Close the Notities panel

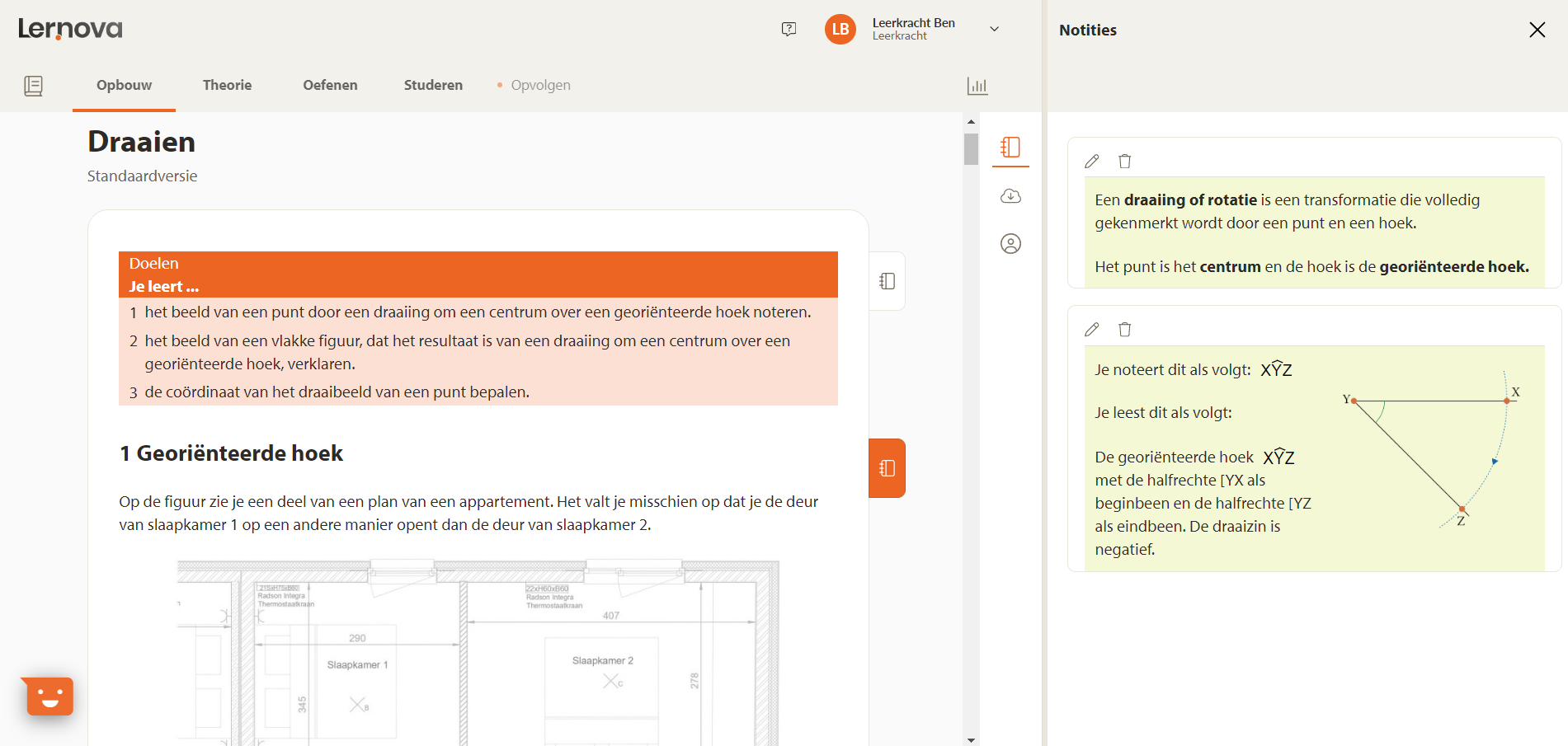(1537, 30)
